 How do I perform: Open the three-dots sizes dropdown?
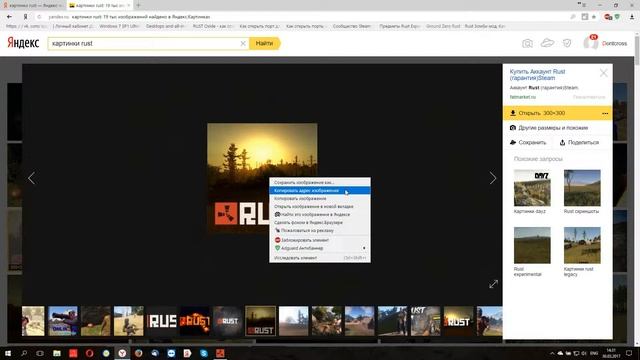point(605,113)
